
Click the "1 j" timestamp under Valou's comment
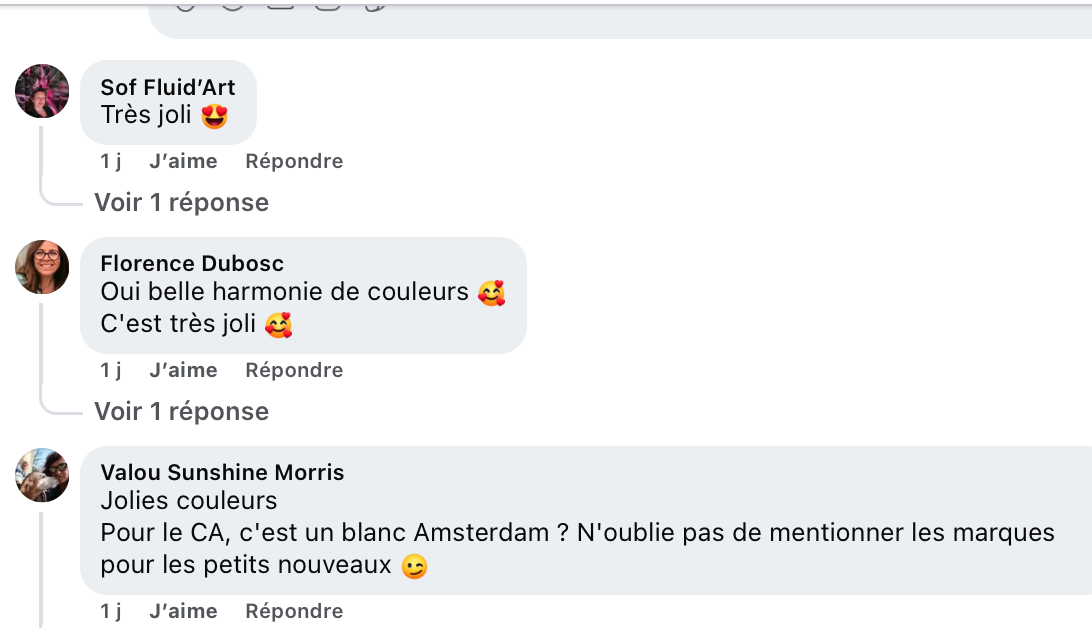pyautogui.click(x=111, y=611)
